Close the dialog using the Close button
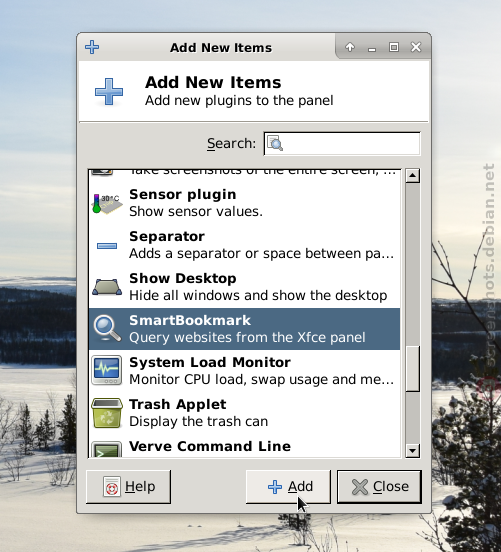The height and width of the screenshot is (552, 501). click(379, 487)
